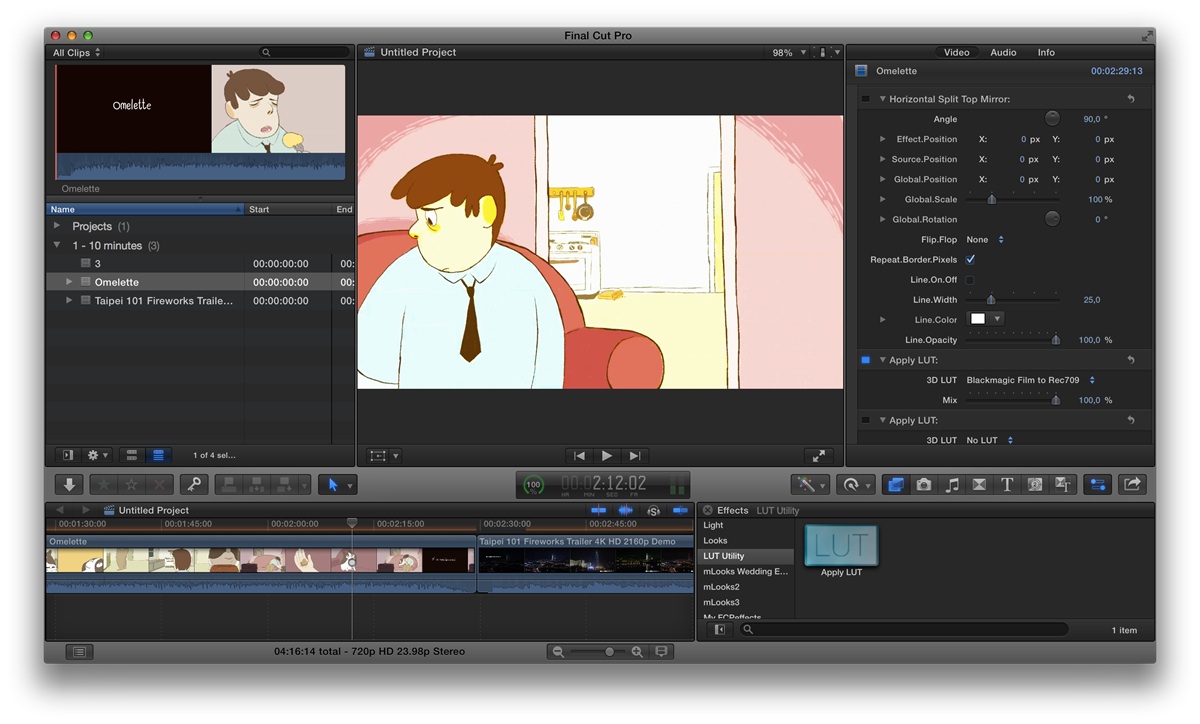Switch to the Audio inspector tab
This screenshot has width=1200, height=724.
1003,52
